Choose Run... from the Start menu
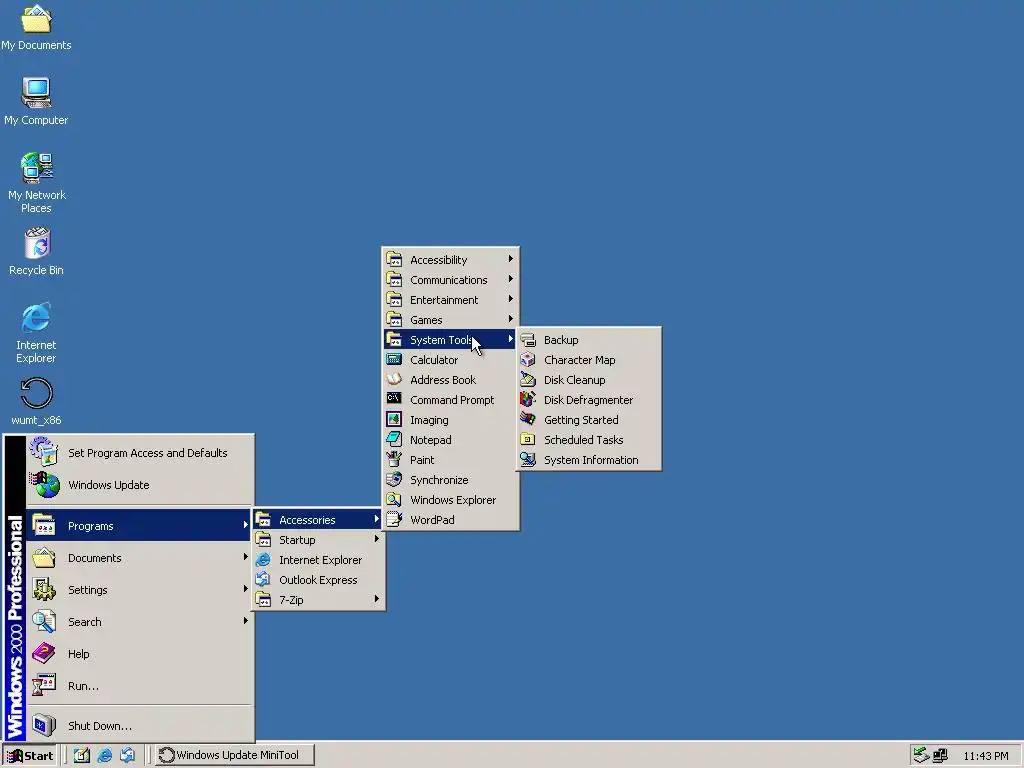This screenshot has height=768, width=1024. click(x=139, y=686)
